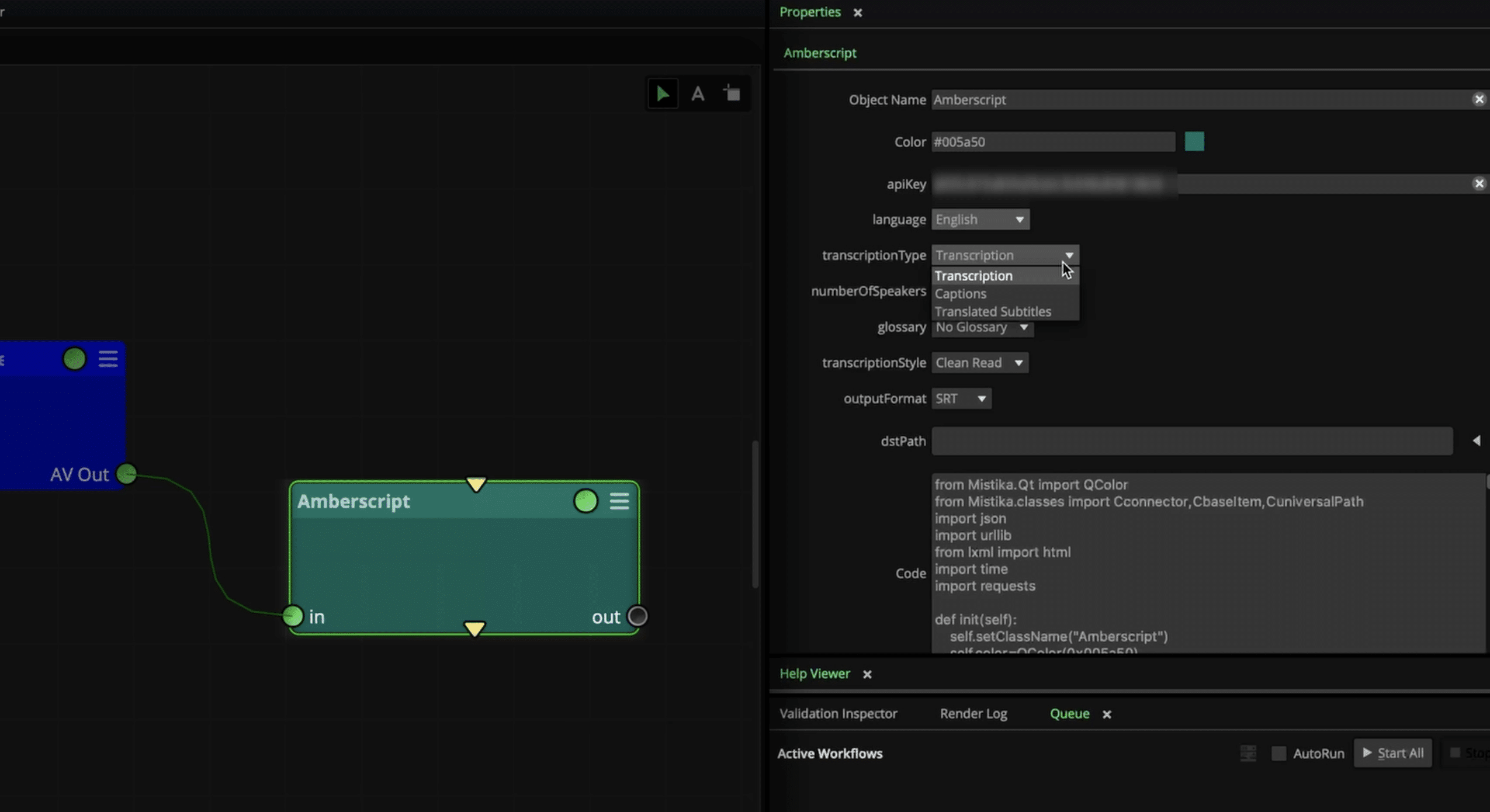Close the Properties panel tab
The height and width of the screenshot is (812, 1490).
point(857,12)
